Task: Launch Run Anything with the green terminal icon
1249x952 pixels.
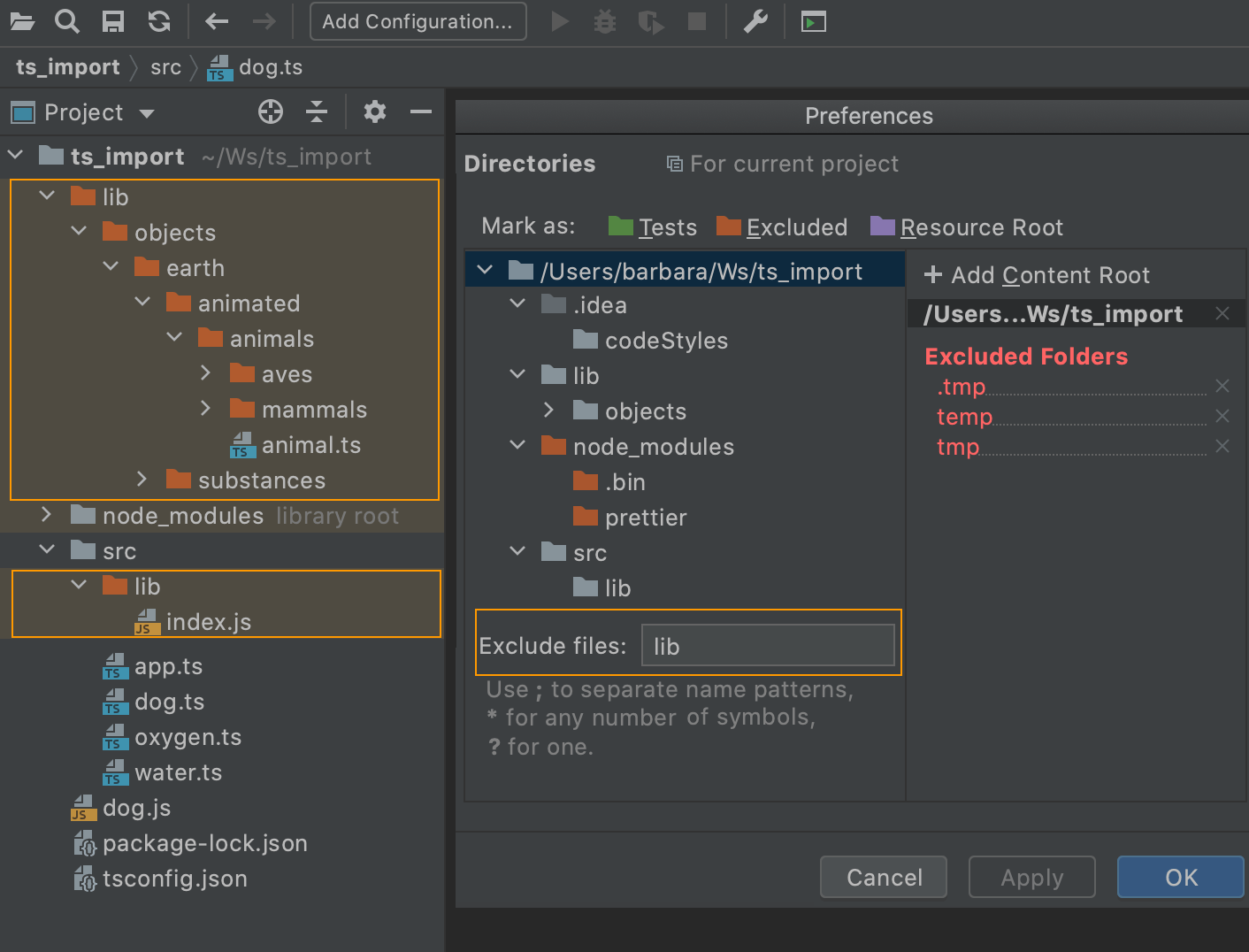Action: coord(813,21)
